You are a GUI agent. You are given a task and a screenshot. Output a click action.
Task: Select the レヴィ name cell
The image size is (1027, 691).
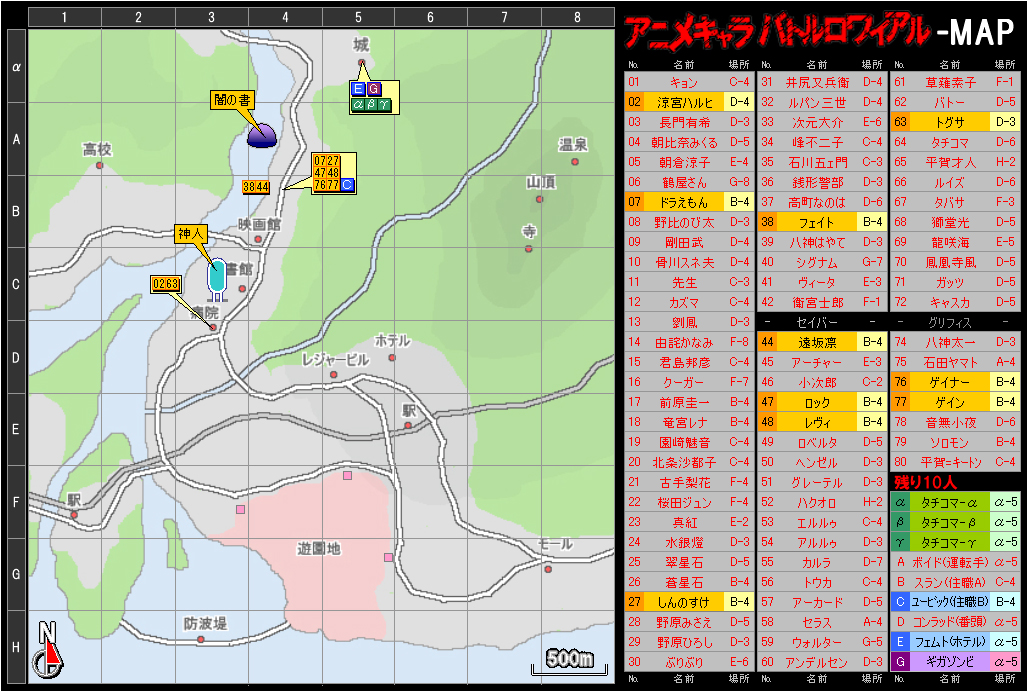(x=817, y=422)
